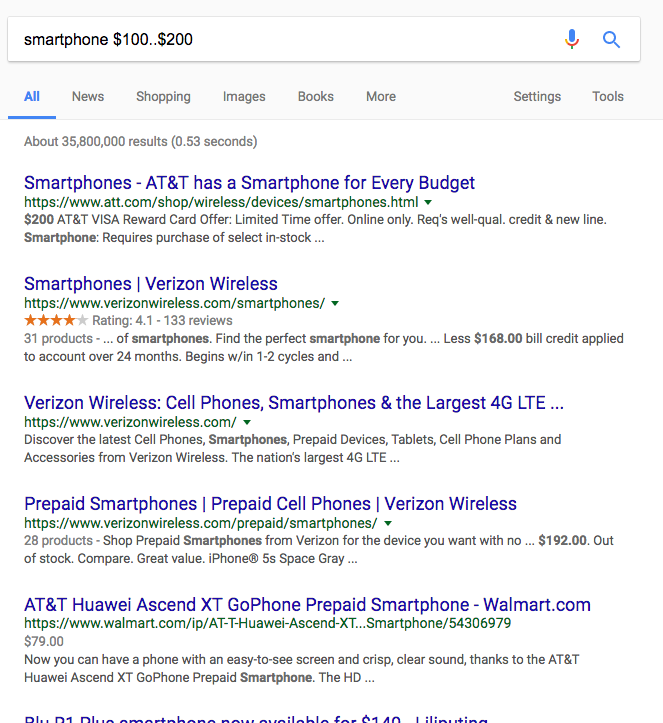The width and height of the screenshot is (663, 723).
Task: Open arrow beside verizonwireless.com/prepaid/smartphones/ URL
Action: [x=387, y=523]
